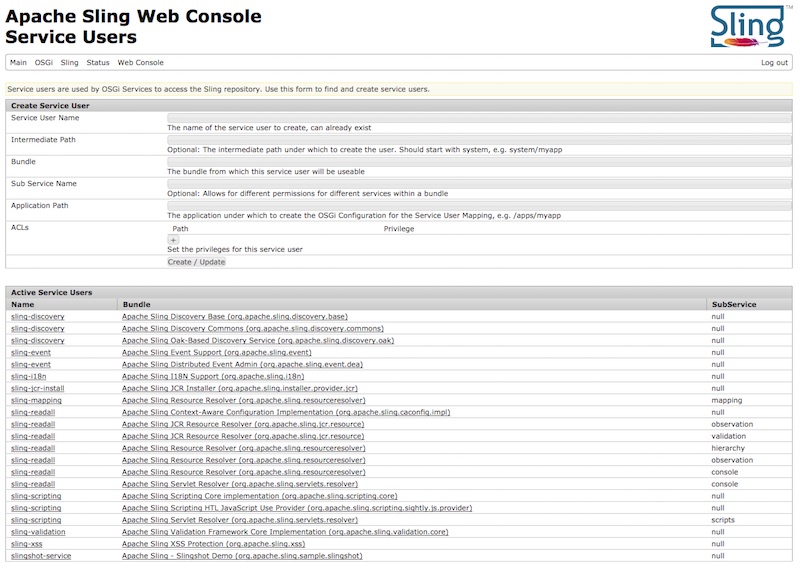Open the sling-jcr-install service user
This screenshot has height=573, width=800.
(x=38, y=388)
